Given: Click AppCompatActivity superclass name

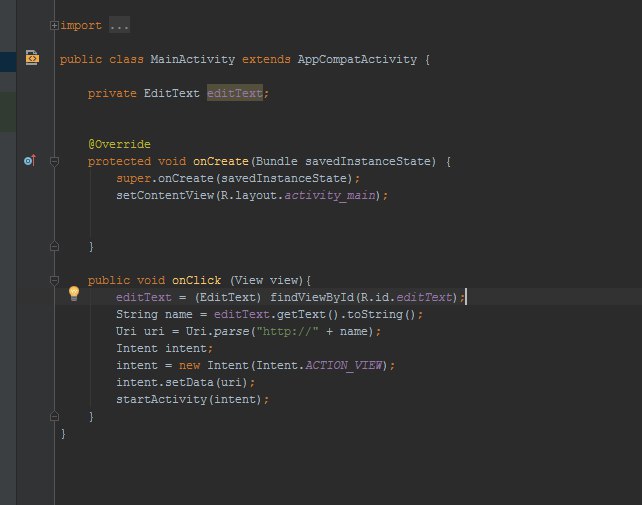Looking at the screenshot, I should (357, 59).
